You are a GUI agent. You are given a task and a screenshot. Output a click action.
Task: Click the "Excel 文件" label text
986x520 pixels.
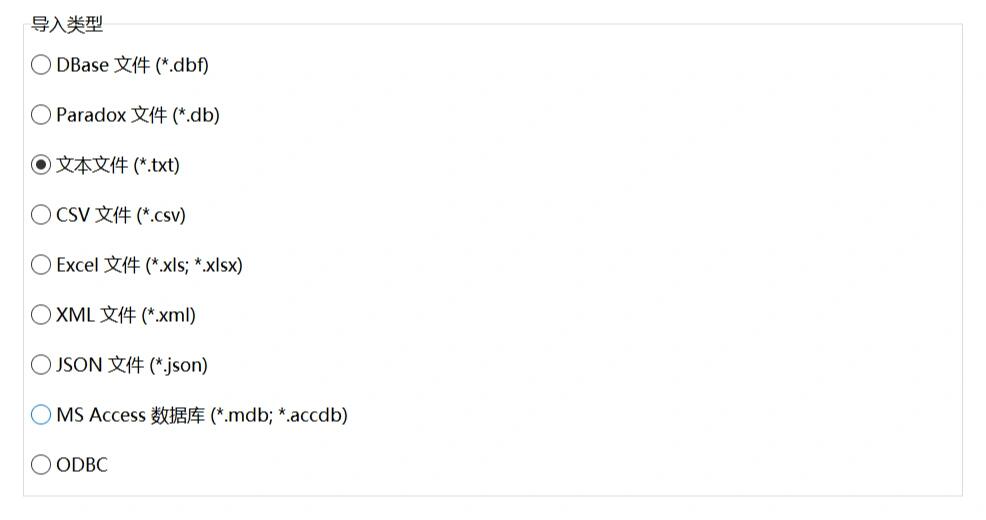pos(97,265)
